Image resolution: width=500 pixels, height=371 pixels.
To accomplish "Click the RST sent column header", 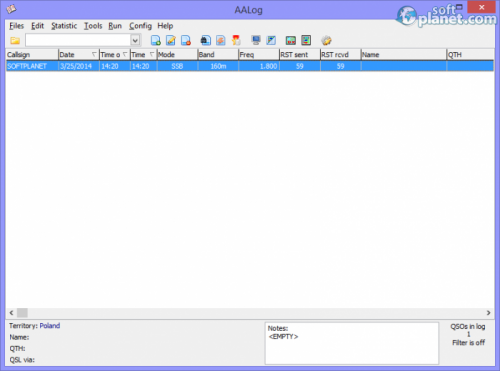I will click(x=300, y=55).
